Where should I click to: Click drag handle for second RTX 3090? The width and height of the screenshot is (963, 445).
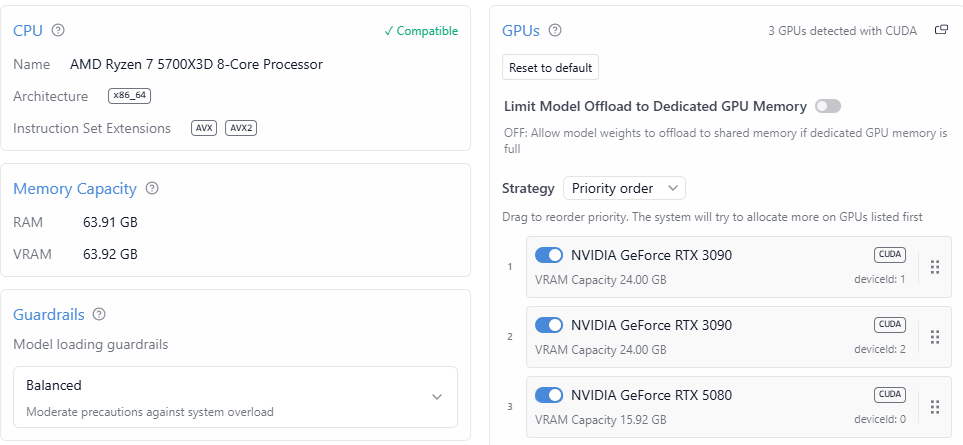(x=935, y=337)
